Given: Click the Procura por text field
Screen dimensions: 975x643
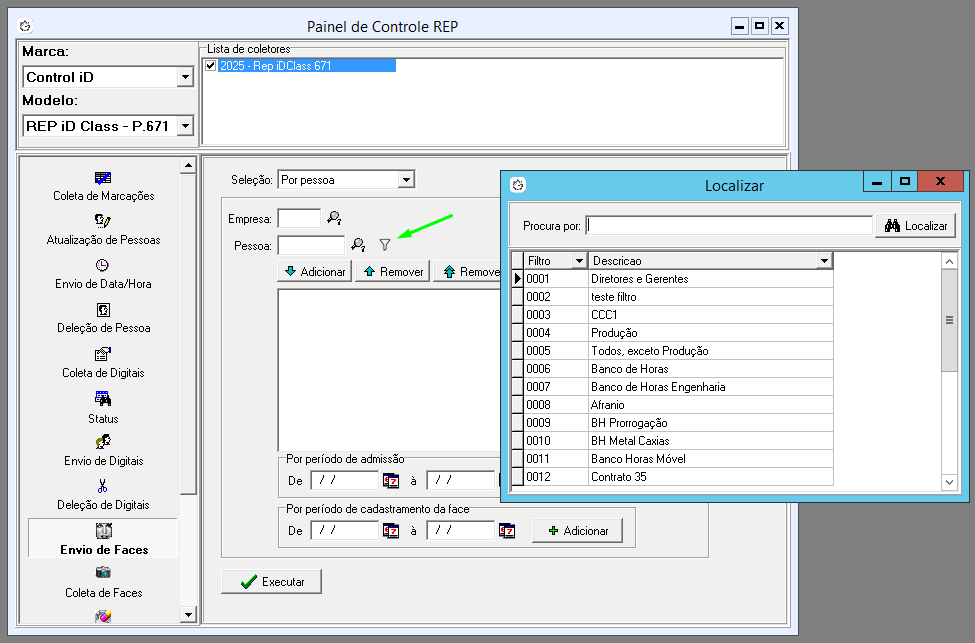Looking at the screenshot, I should [x=729, y=226].
